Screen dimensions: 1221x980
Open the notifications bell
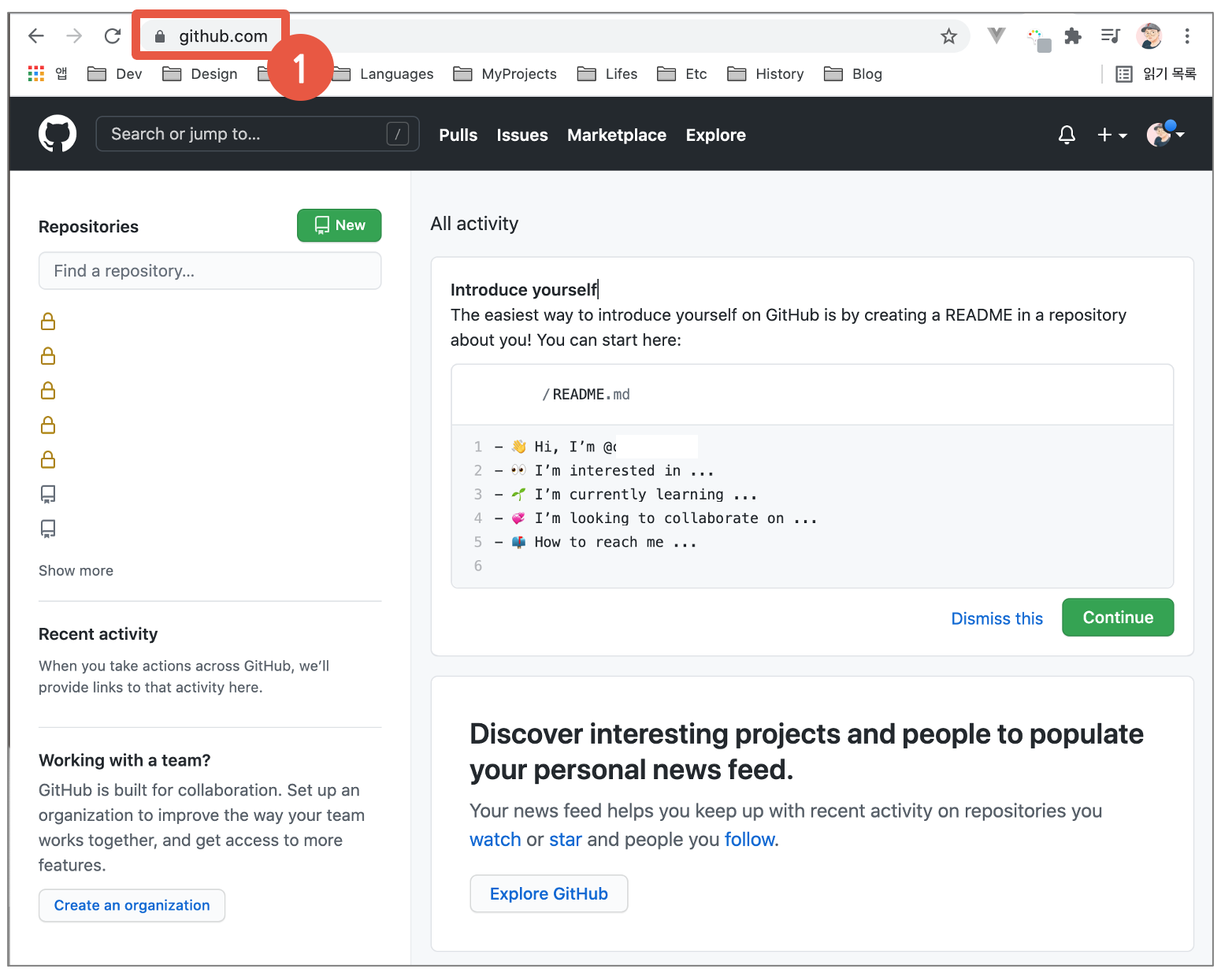pyautogui.click(x=1067, y=135)
